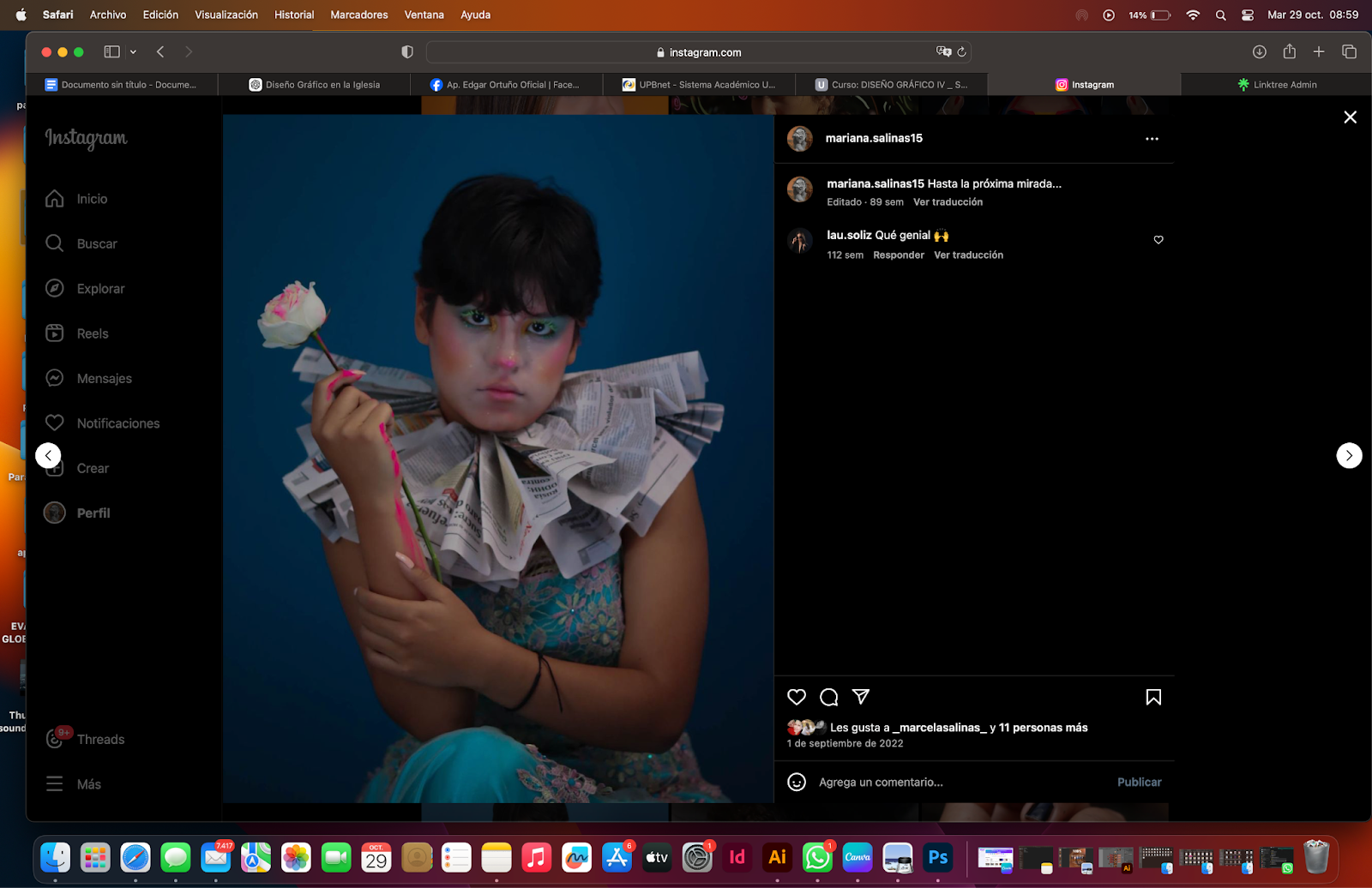The height and width of the screenshot is (888, 1372).
Task: Switch to 'Documento sin título' tab
Action: pyautogui.click(x=123, y=85)
